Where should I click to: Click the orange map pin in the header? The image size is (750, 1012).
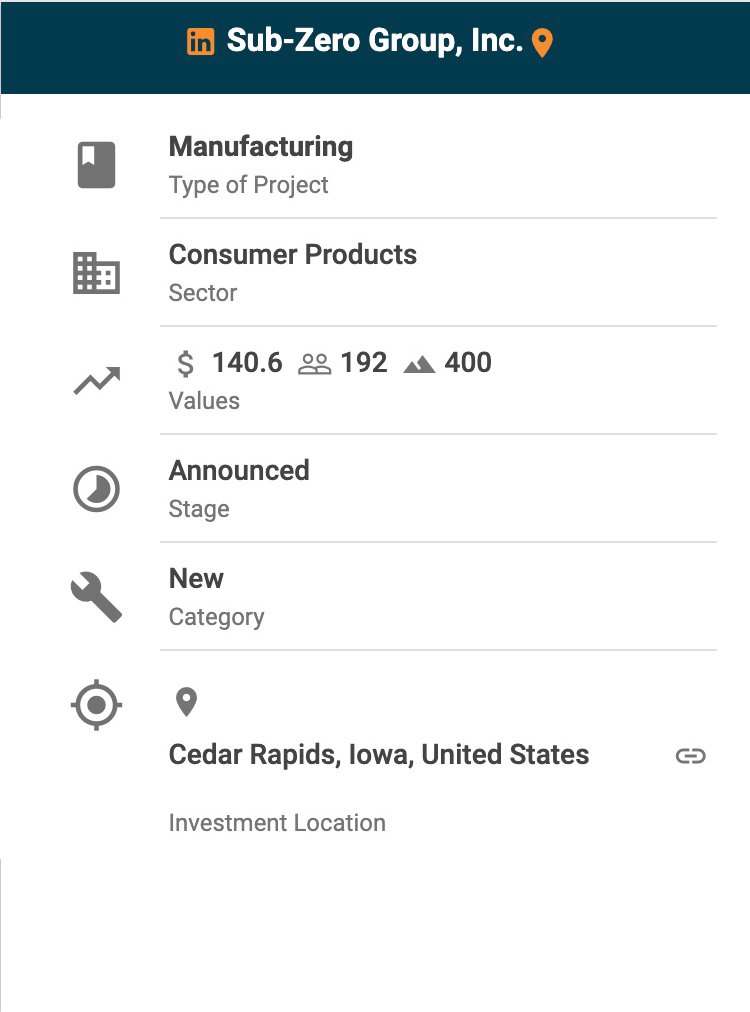[x=542, y=43]
